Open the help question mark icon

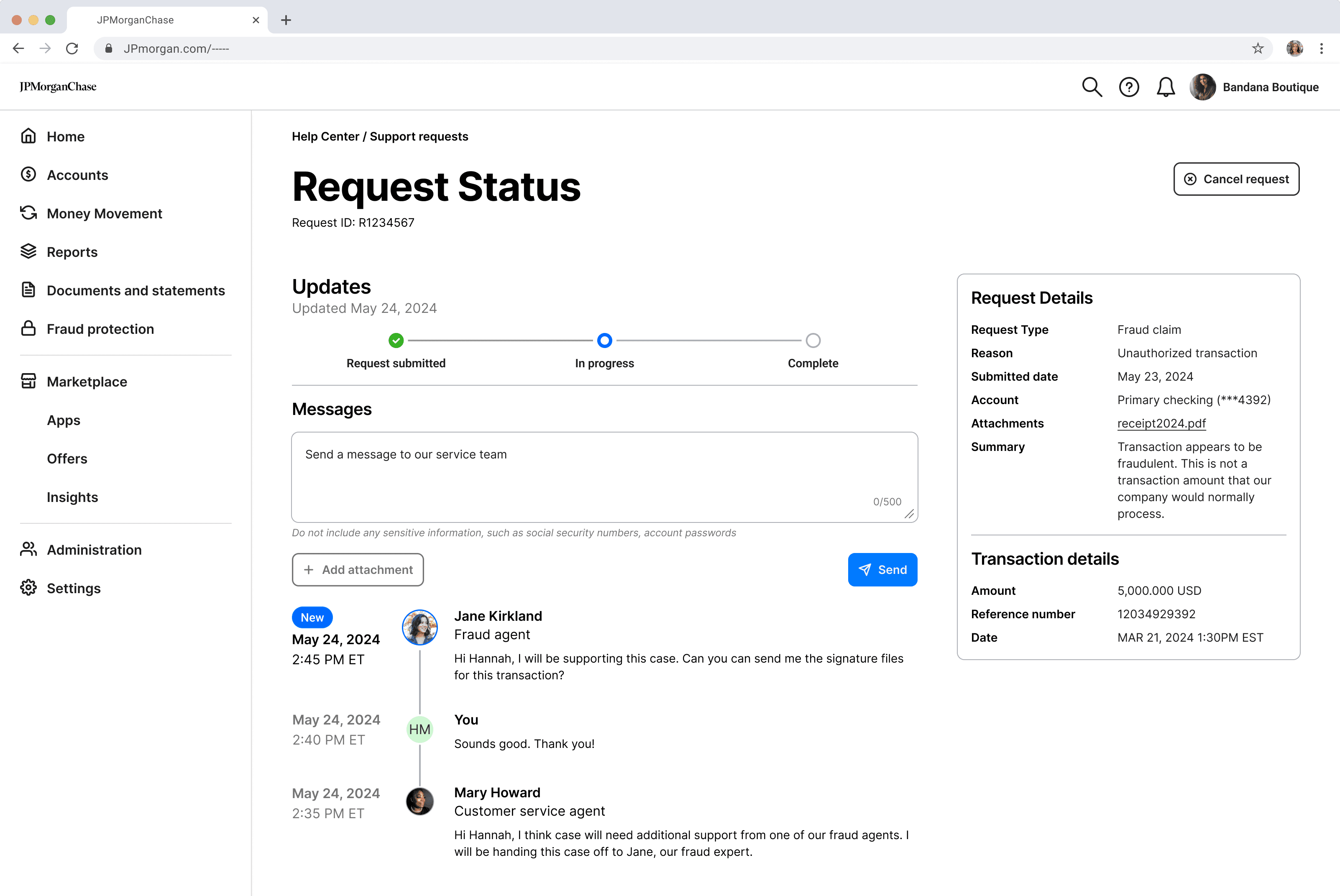click(x=1129, y=87)
